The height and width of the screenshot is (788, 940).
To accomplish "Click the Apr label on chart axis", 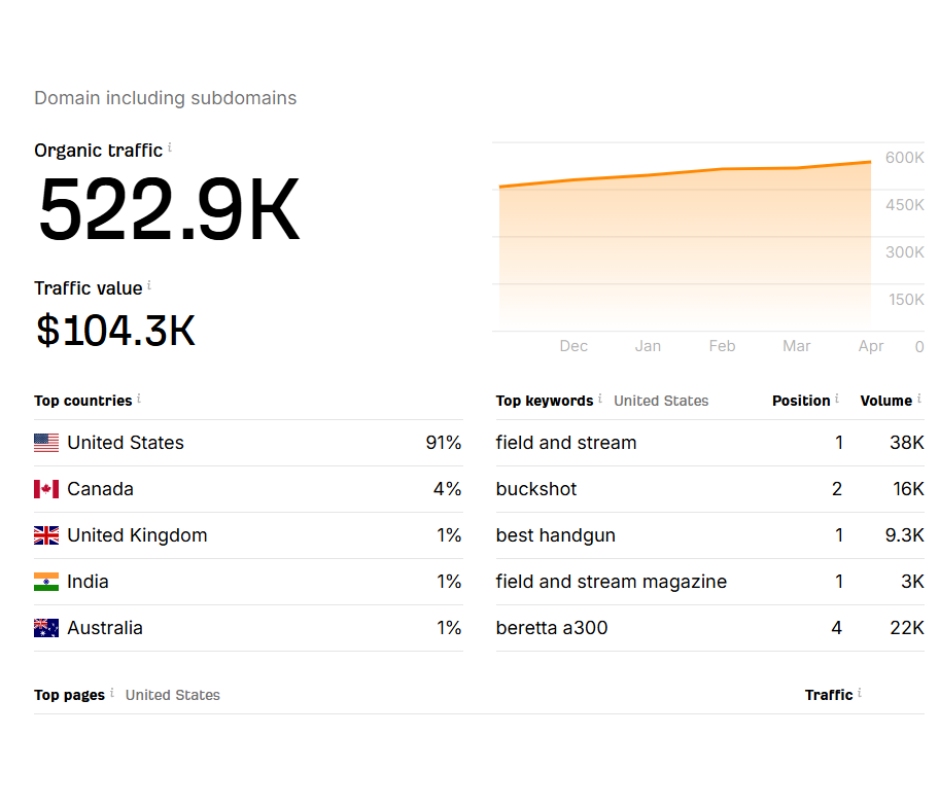I will click(870, 346).
